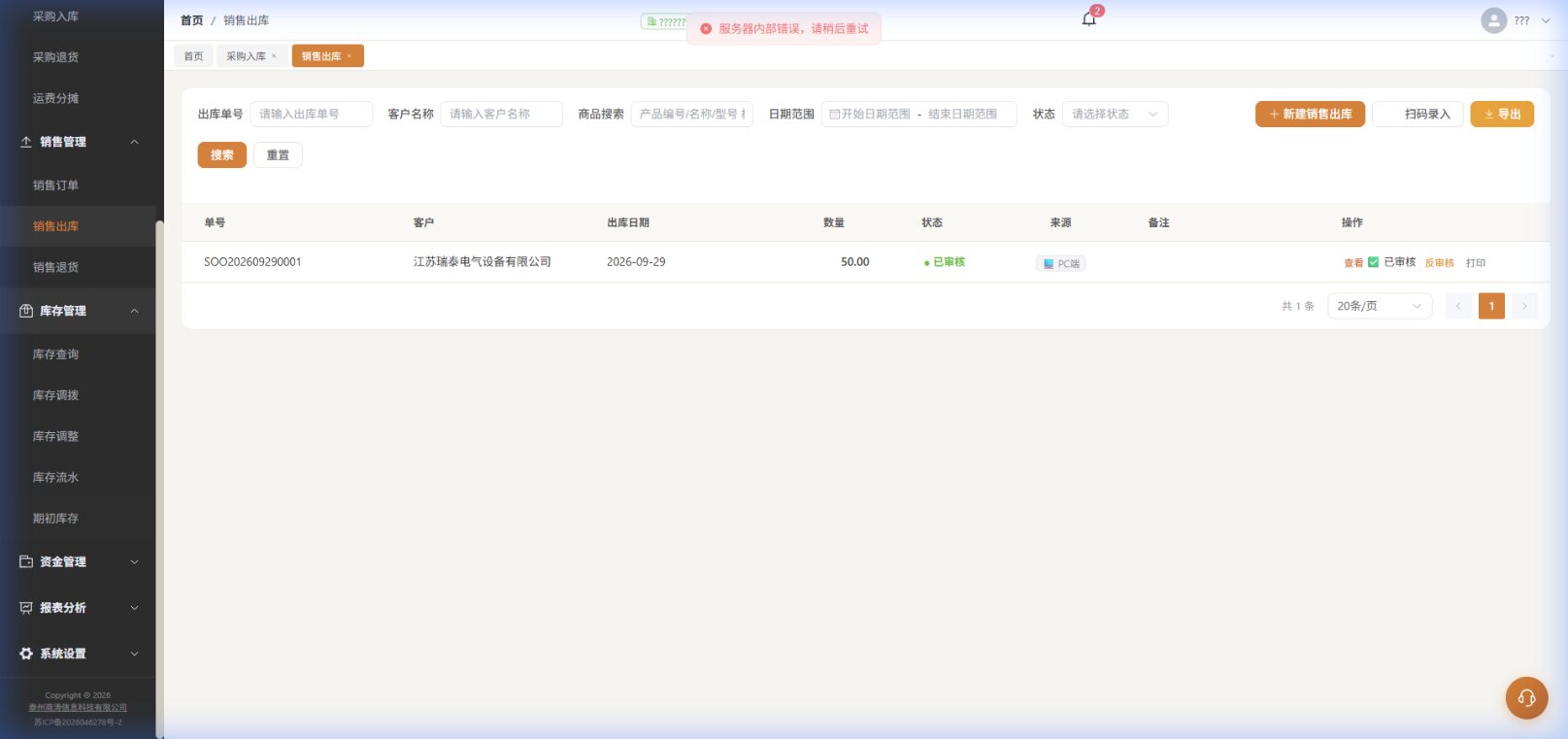Close the 采购入库 tab with its x
Viewport: 1568px width, 739px height.
pos(274,56)
